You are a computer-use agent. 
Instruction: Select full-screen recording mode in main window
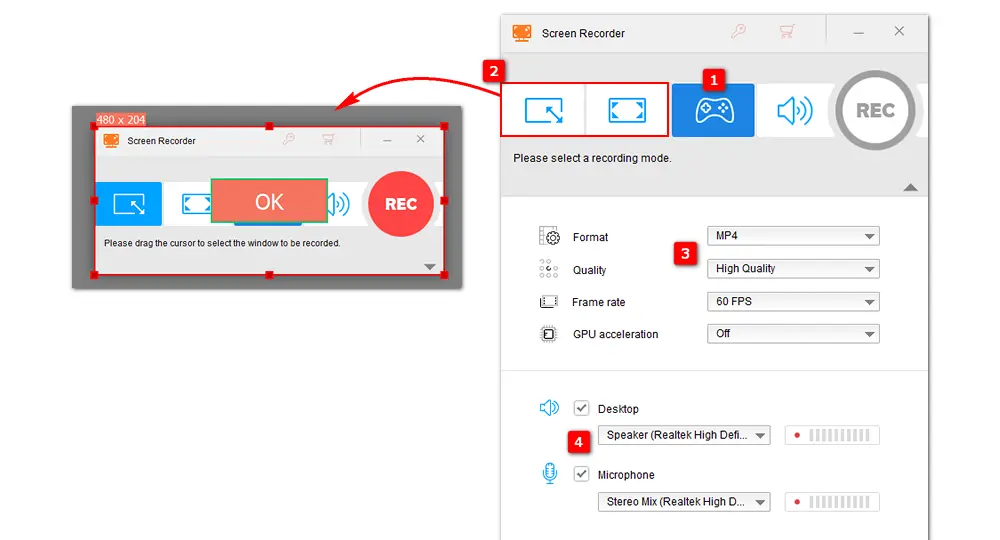point(626,110)
